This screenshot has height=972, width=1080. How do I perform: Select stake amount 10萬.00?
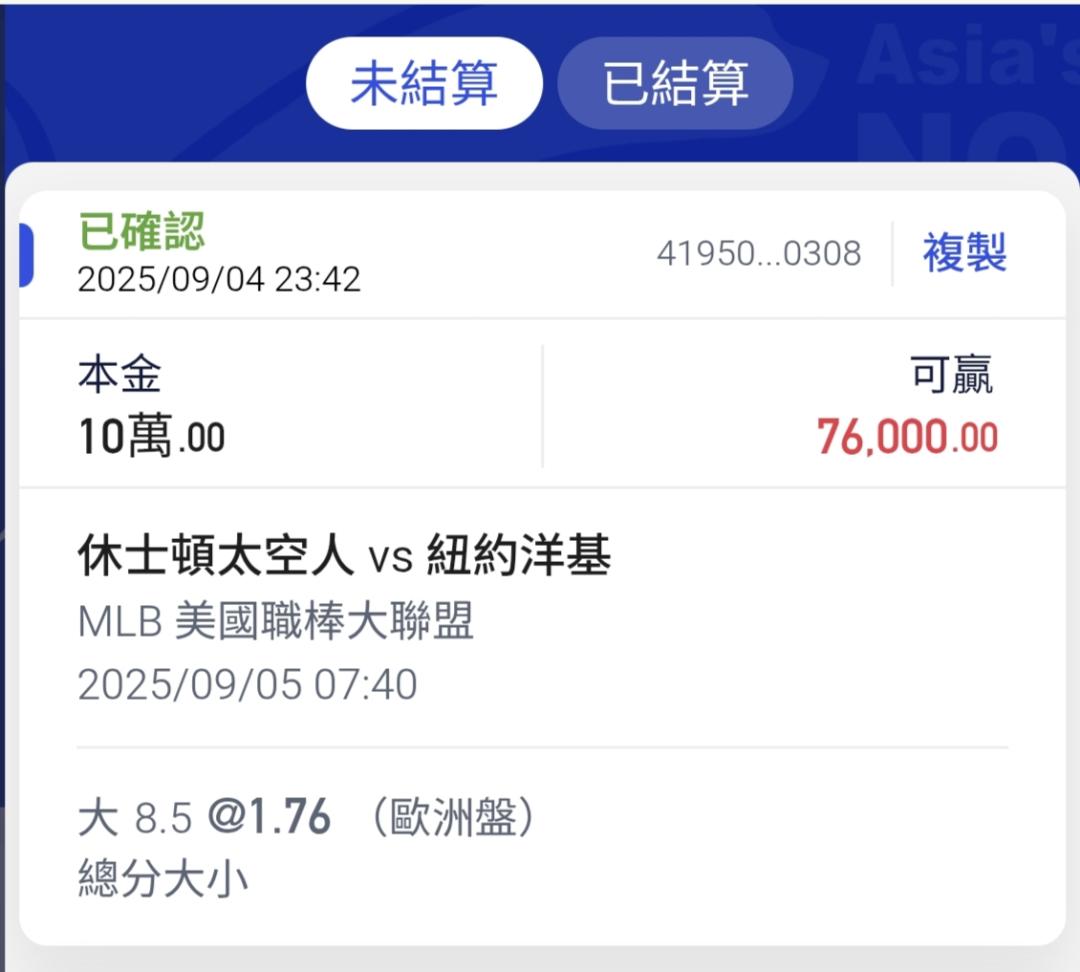pos(152,436)
